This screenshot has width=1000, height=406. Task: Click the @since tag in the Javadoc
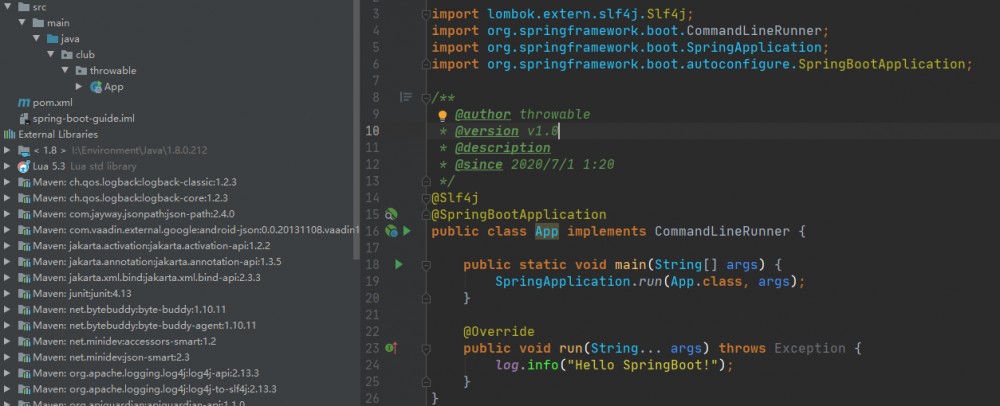pos(479,164)
